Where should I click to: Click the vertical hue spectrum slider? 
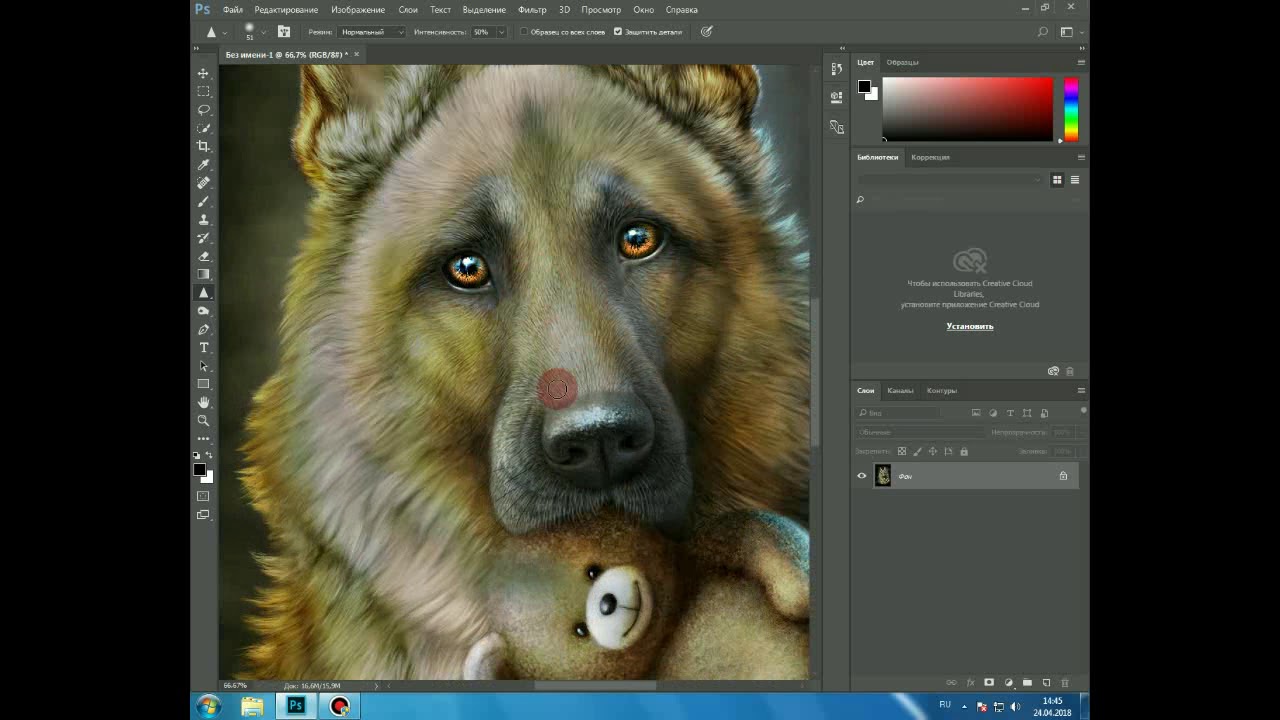[1071, 109]
